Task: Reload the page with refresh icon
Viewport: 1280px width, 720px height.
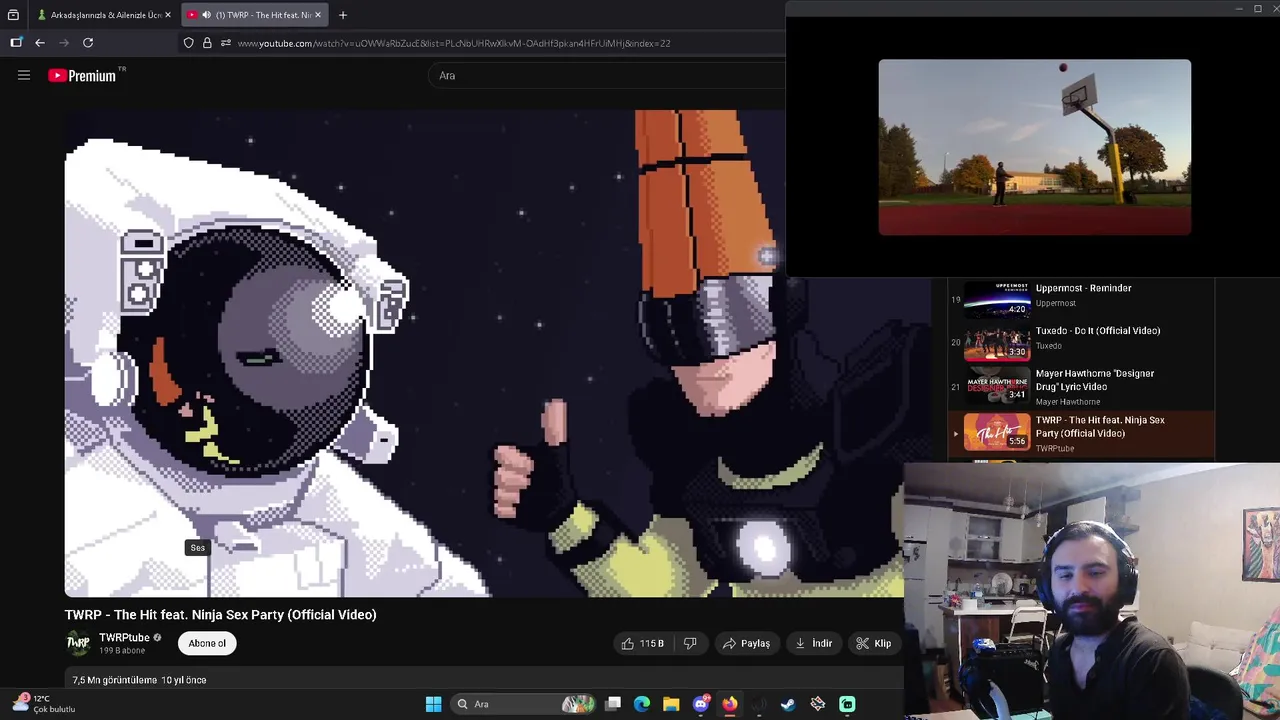Action: click(88, 43)
